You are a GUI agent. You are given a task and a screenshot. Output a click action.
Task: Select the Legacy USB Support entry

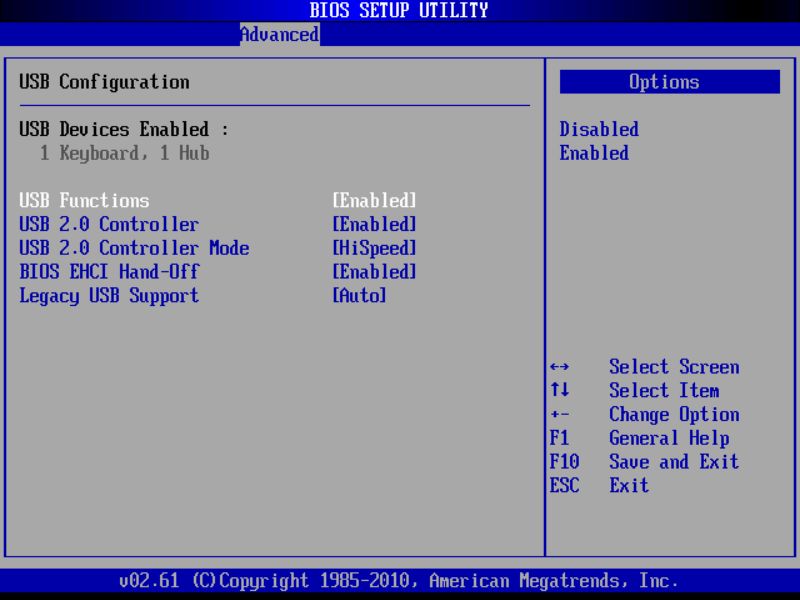(105, 295)
